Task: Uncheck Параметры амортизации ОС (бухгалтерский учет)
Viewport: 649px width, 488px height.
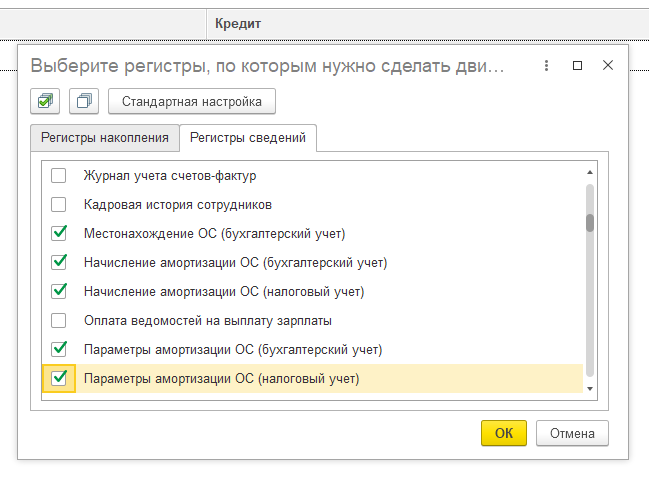Action: click(58, 349)
